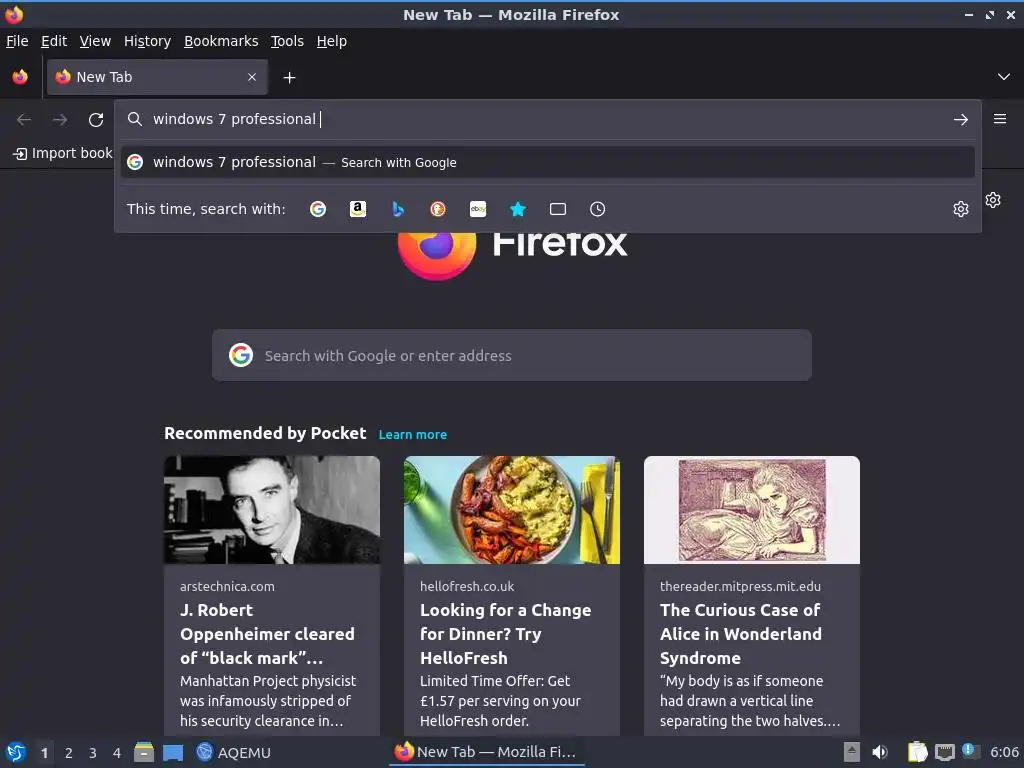Open the removable media eject tray icon
The width and height of the screenshot is (1024, 768).
pos(851,752)
